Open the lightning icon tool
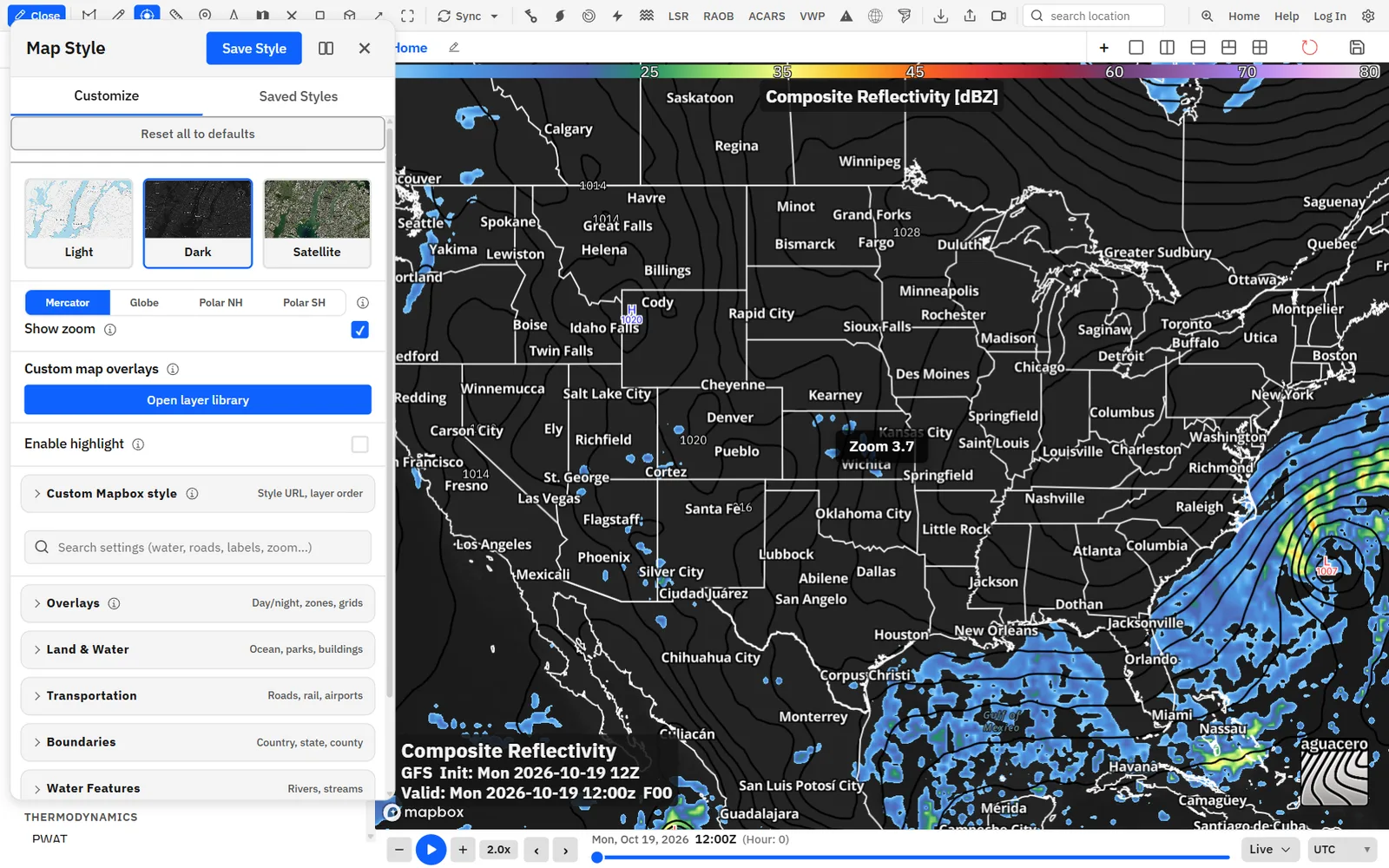The width and height of the screenshot is (1389, 868). click(617, 16)
